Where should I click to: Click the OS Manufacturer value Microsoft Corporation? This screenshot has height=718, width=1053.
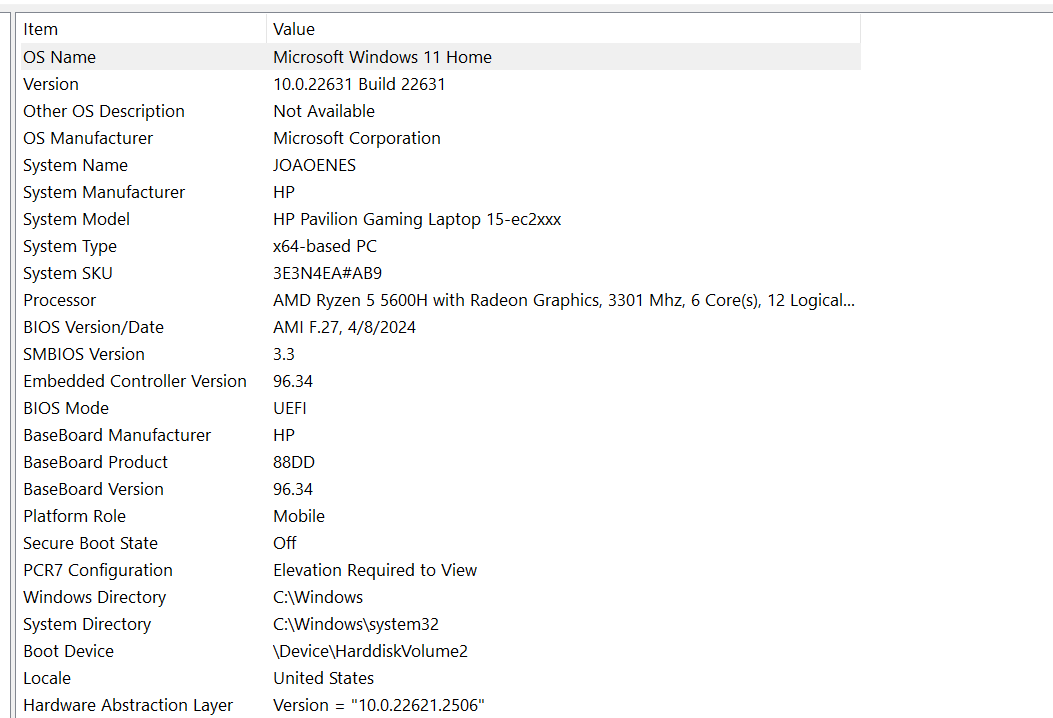[x=356, y=138]
